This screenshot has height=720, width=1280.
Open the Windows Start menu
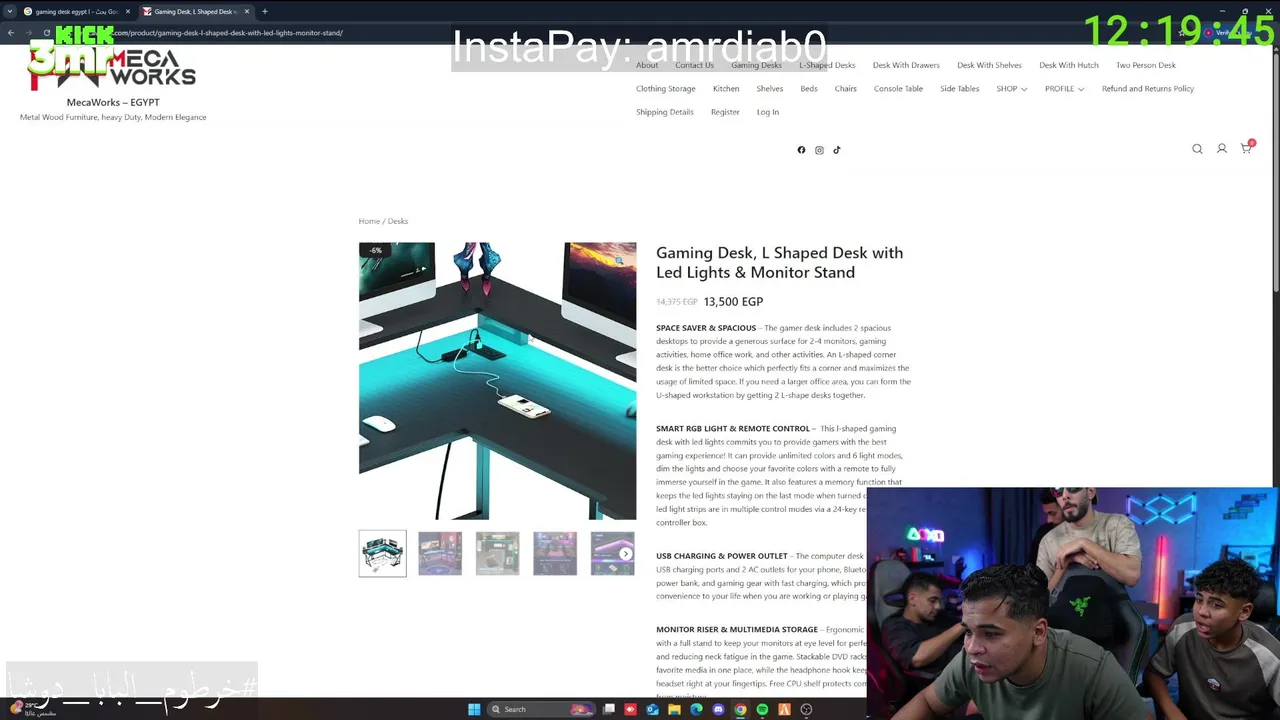[474, 709]
